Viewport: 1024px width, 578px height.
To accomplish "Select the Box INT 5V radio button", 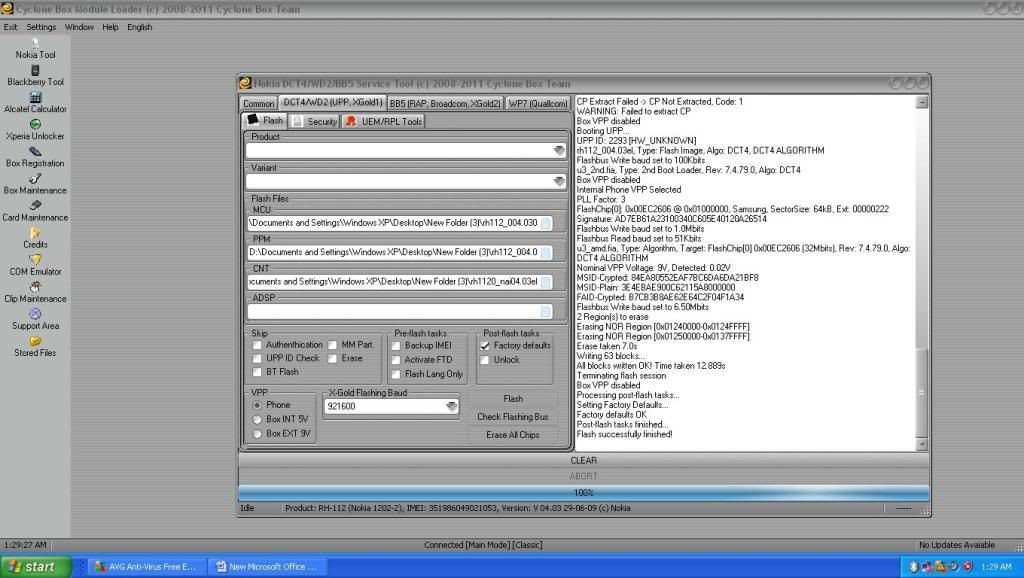I will point(258,419).
